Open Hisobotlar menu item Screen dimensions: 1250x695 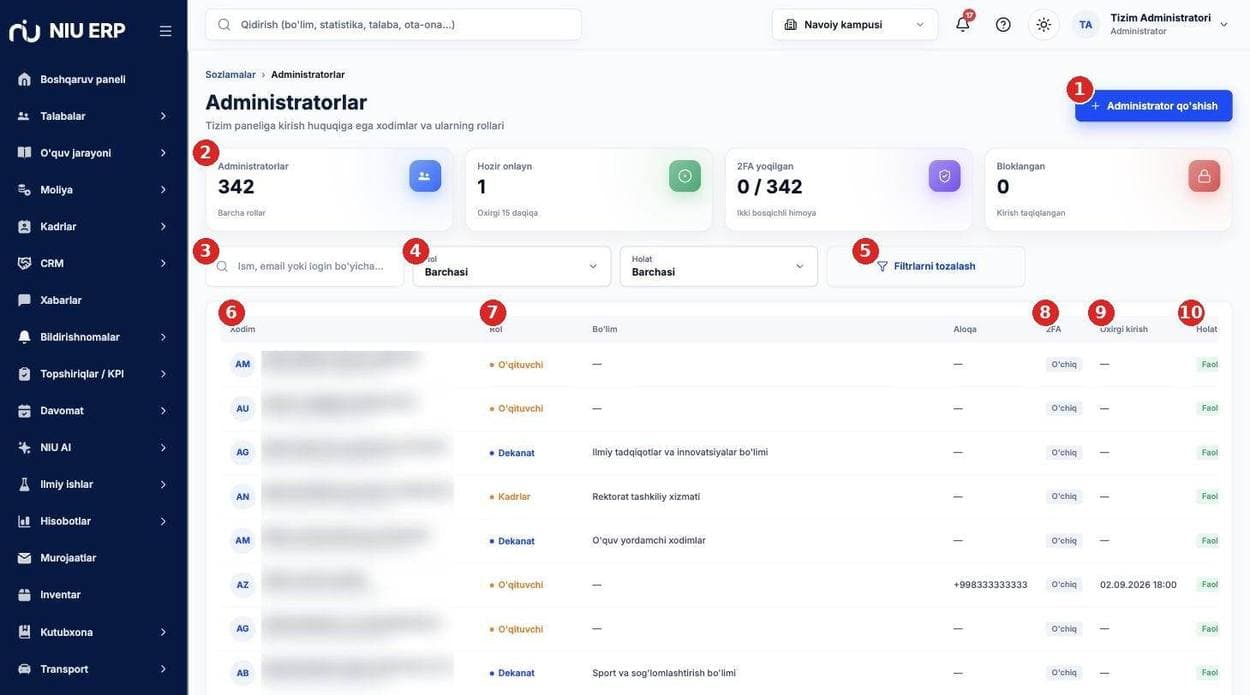pyautogui.click(x=93, y=521)
